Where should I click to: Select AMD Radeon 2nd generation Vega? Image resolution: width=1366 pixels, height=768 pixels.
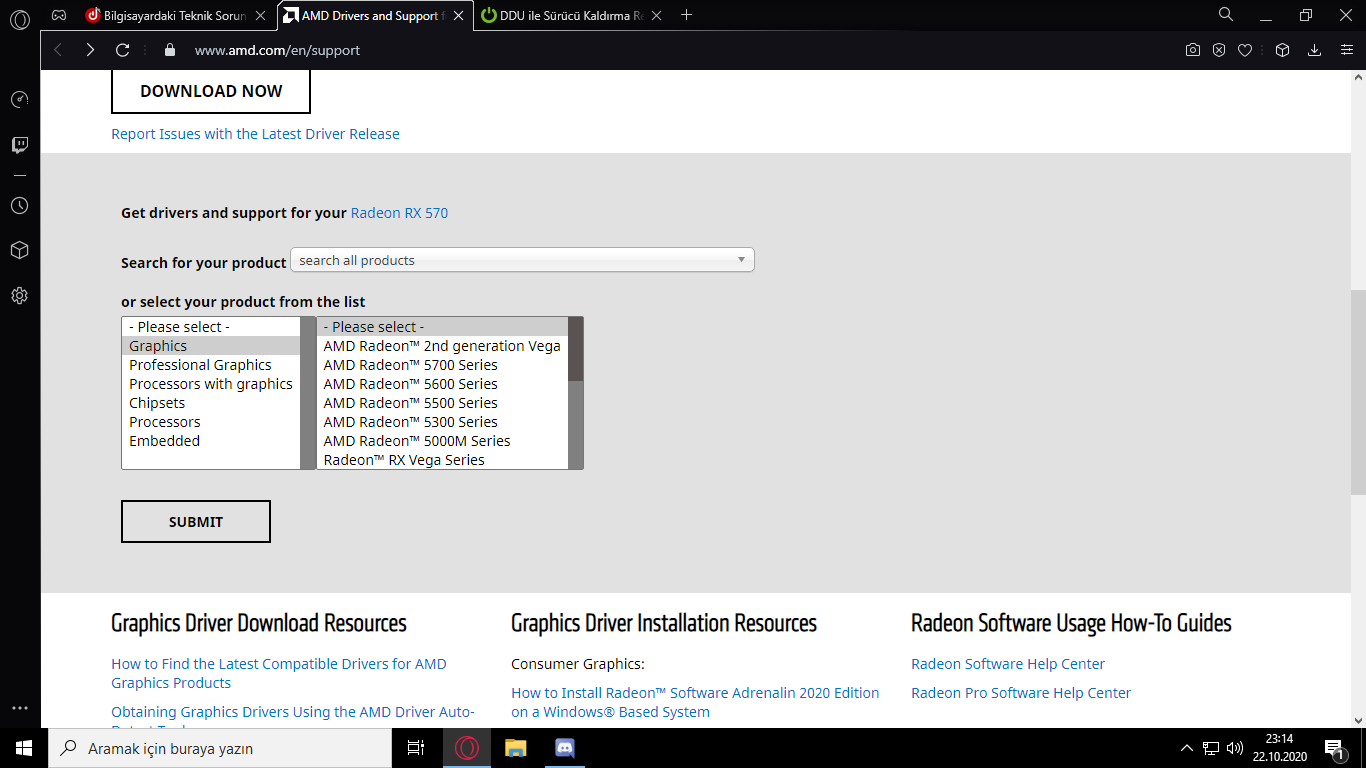pos(442,346)
